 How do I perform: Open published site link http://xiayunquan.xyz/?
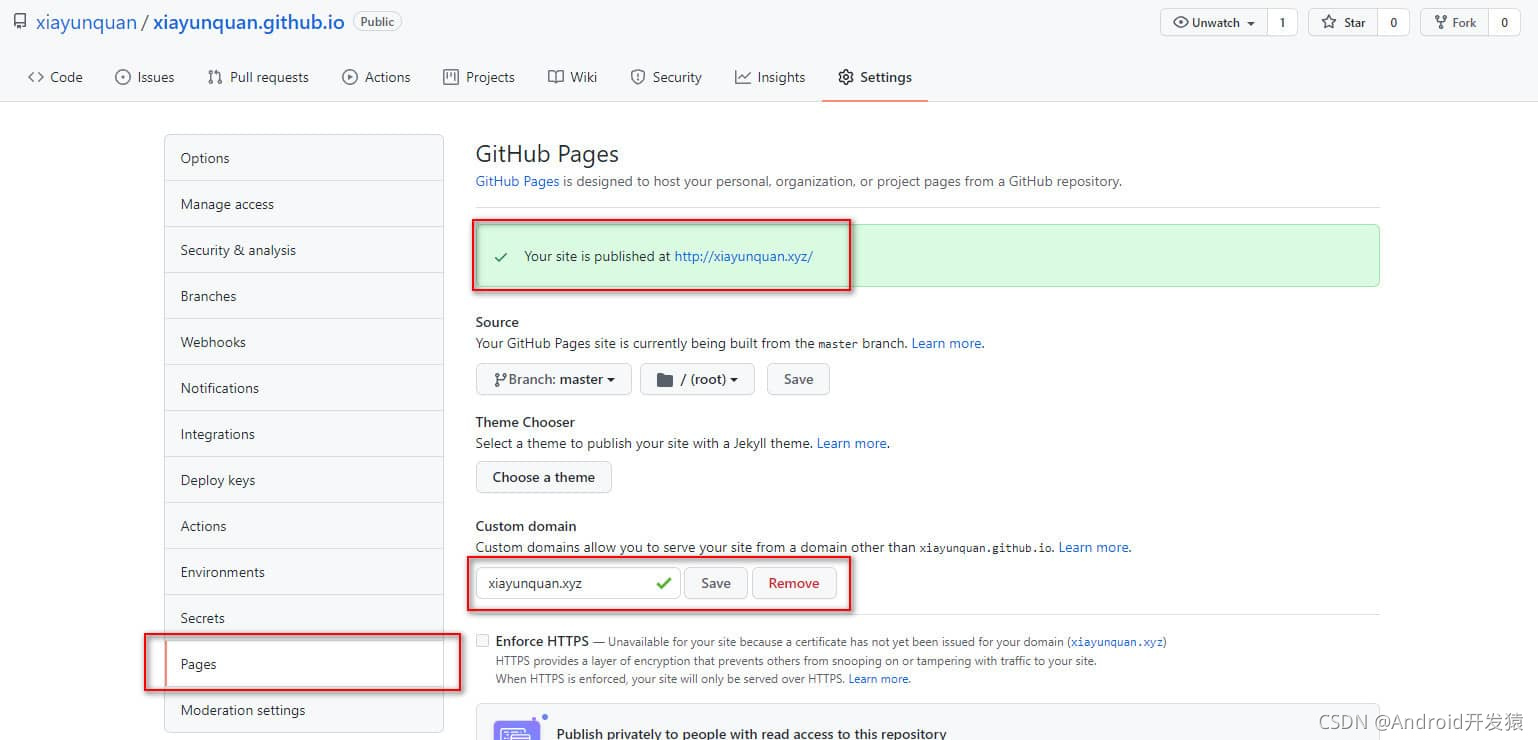tap(743, 256)
